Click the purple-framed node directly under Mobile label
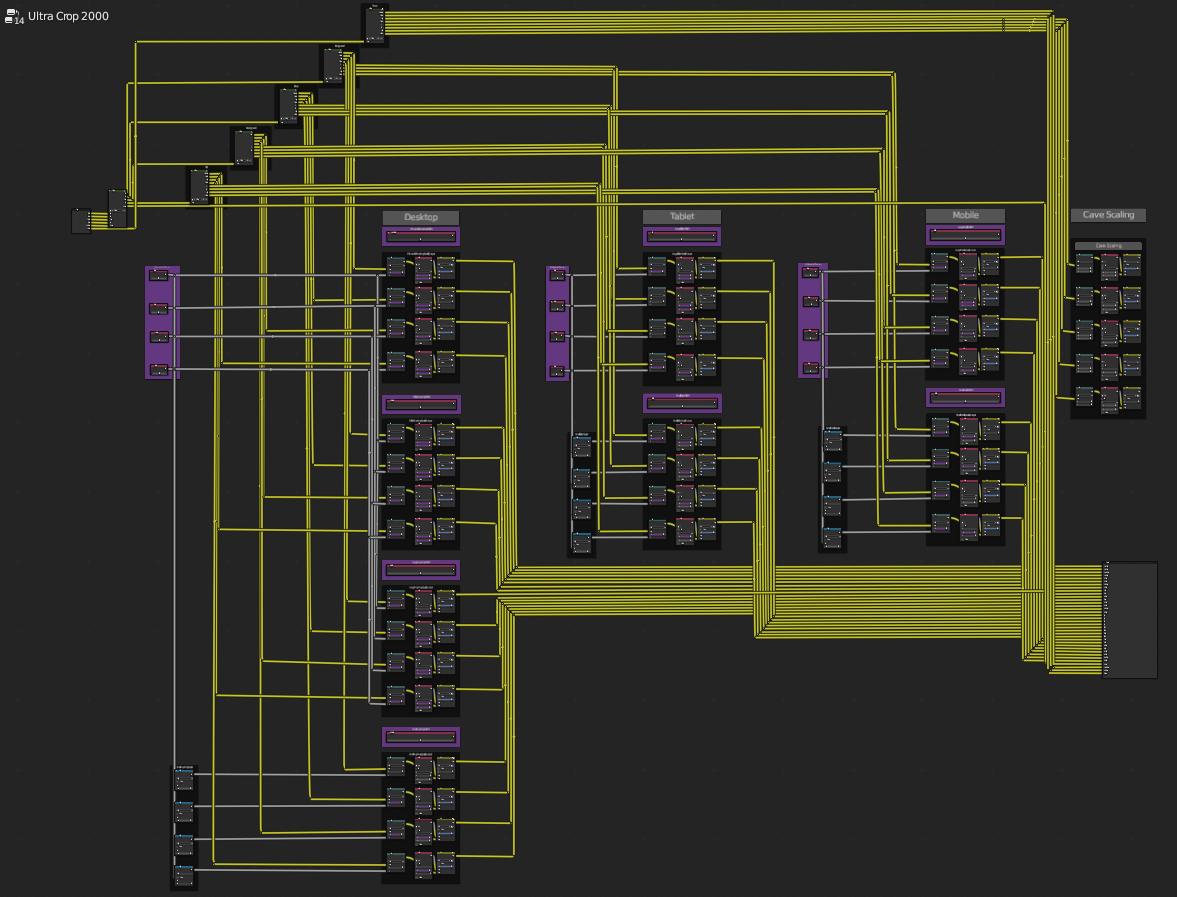This screenshot has height=897, width=1177. [965, 234]
